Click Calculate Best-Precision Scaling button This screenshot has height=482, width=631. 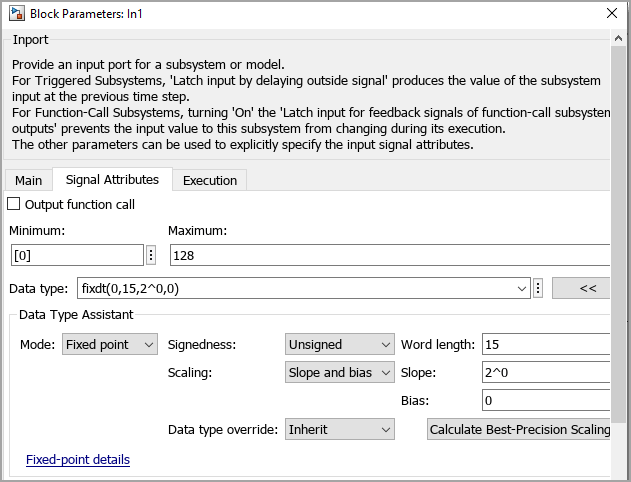click(x=519, y=429)
